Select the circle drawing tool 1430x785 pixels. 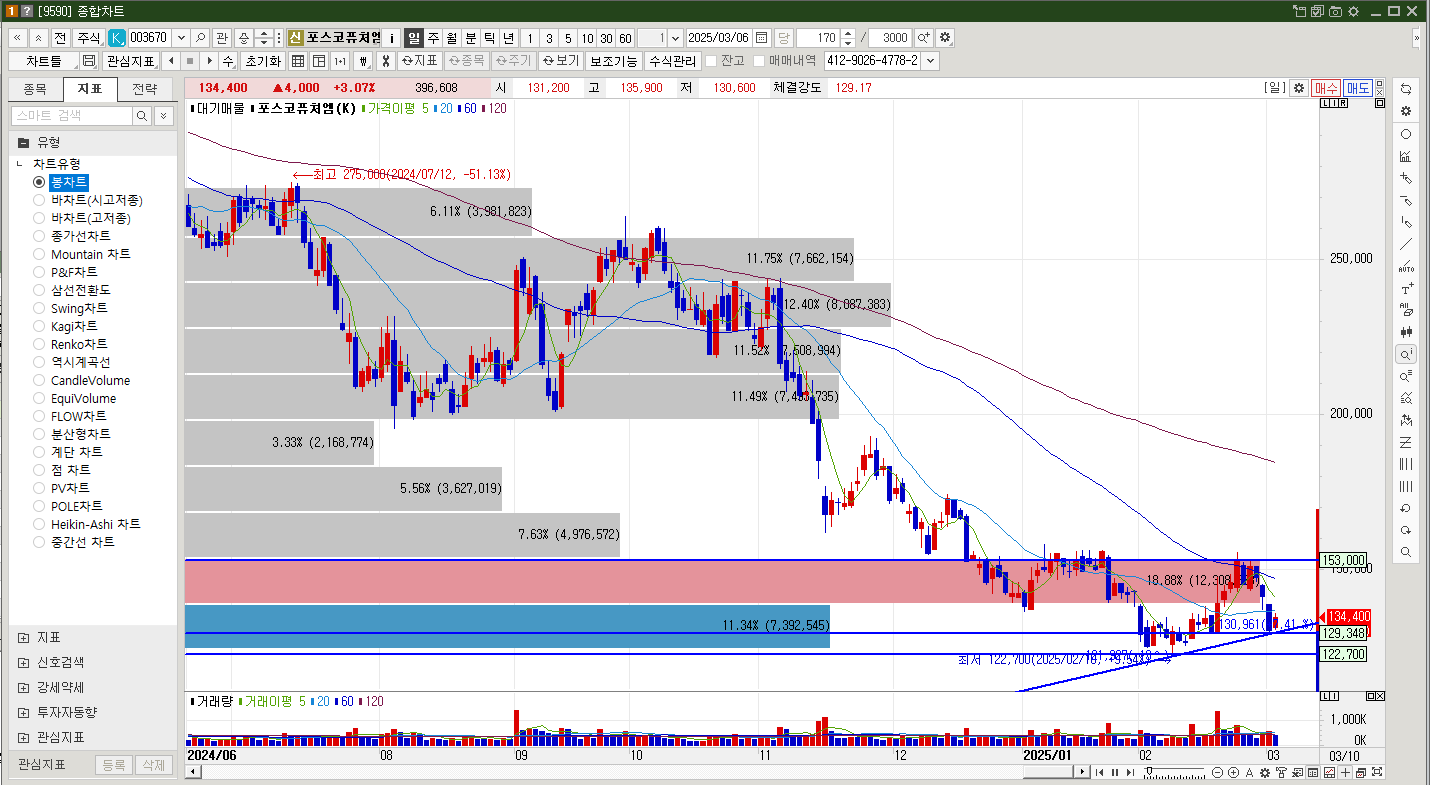(1406, 134)
